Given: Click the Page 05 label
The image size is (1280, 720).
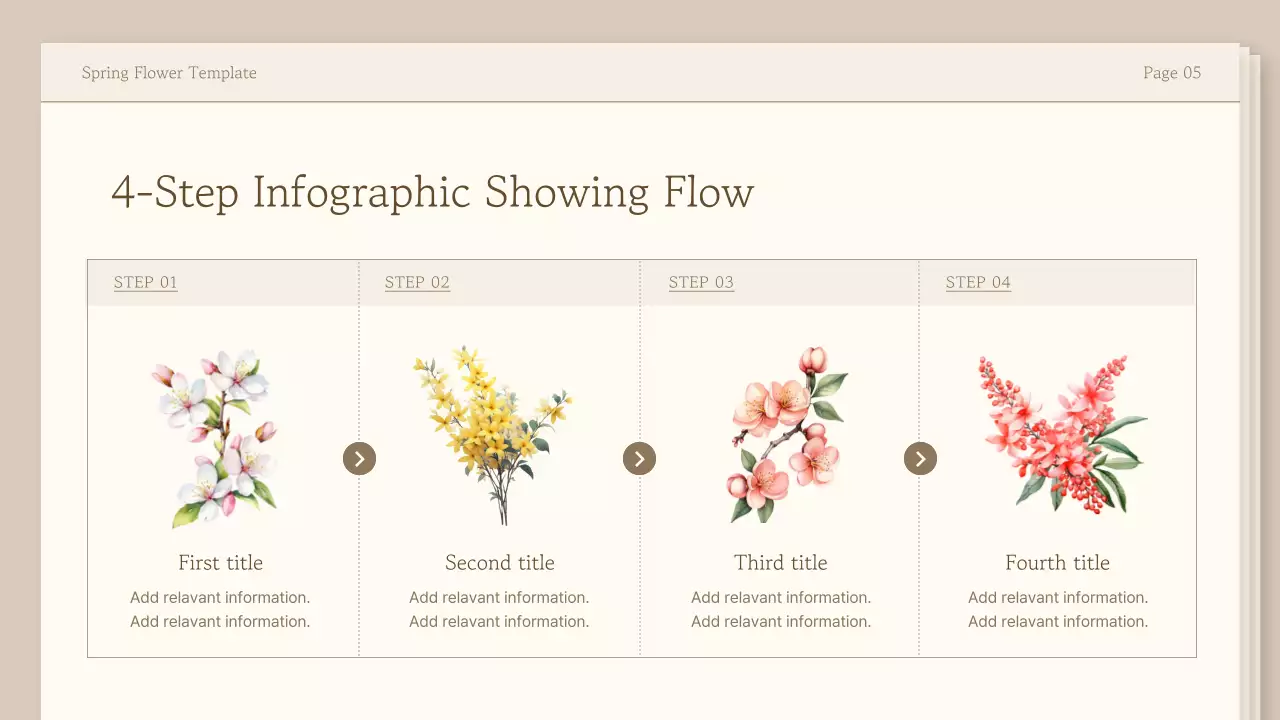Looking at the screenshot, I should click(x=1172, y=73).
